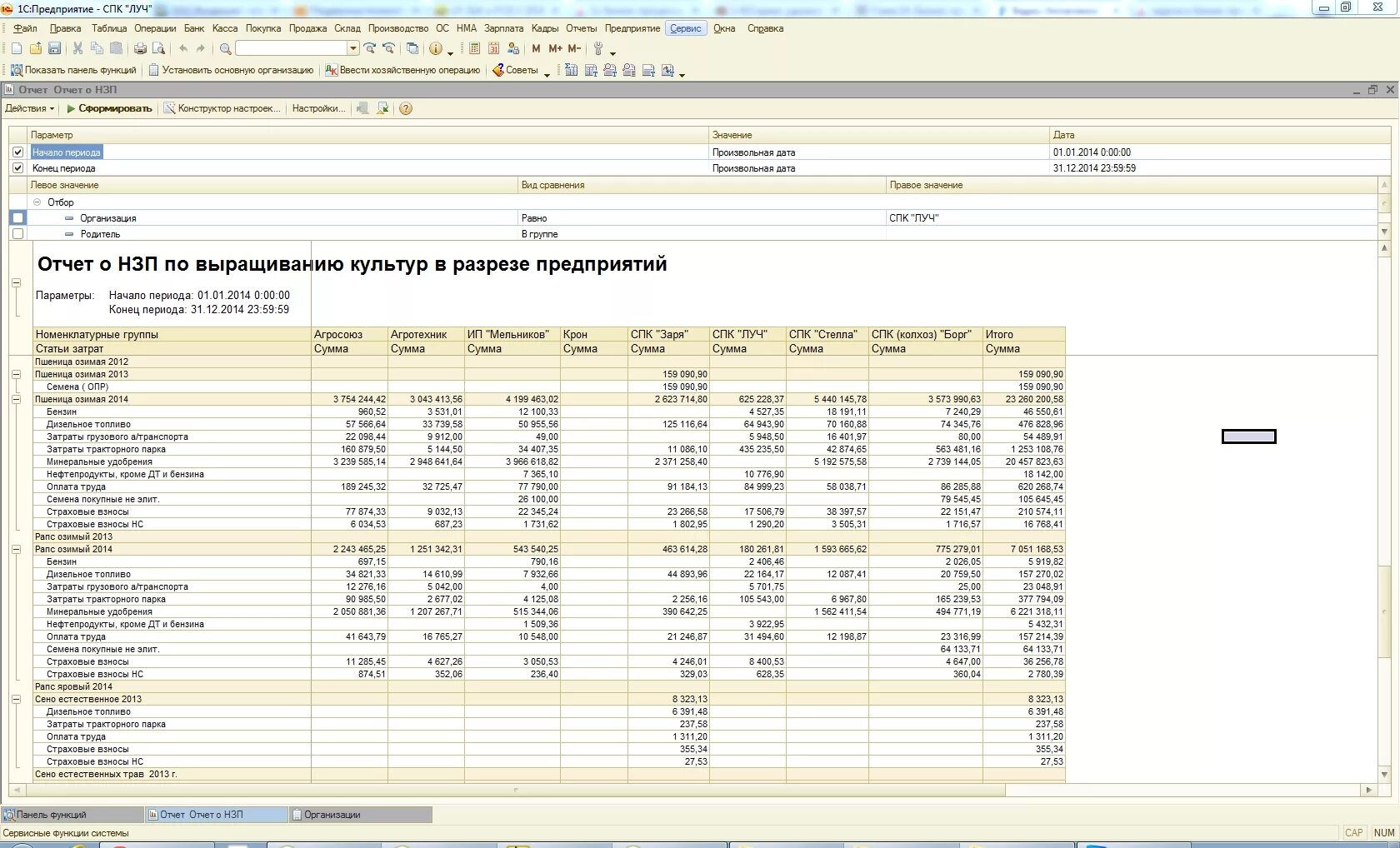Collapse the Пшеница озимая 2014 group

pos(16,400)
